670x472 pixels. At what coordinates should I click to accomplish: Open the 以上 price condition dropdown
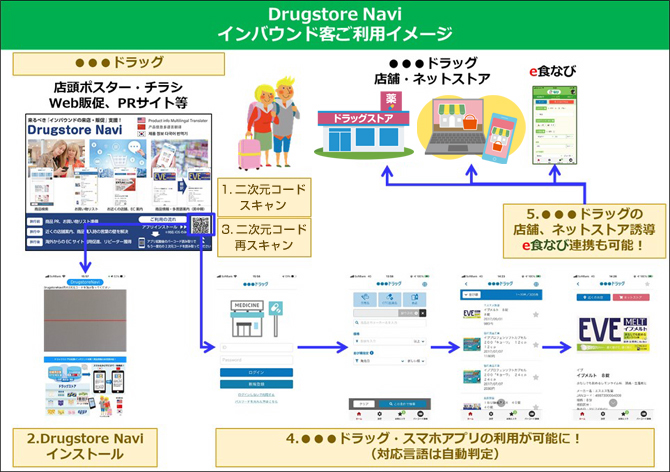[419, 341]
